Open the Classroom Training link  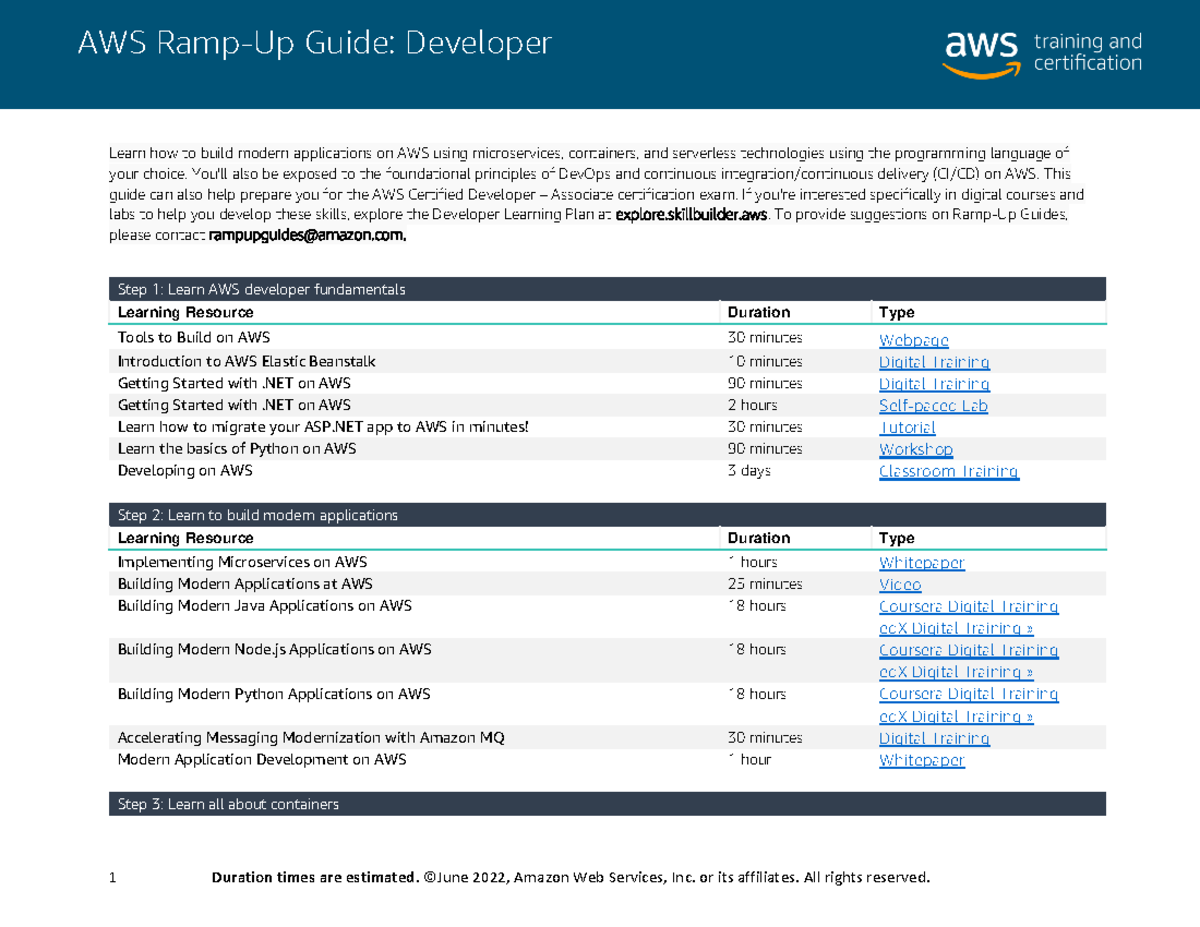(948, 470)
